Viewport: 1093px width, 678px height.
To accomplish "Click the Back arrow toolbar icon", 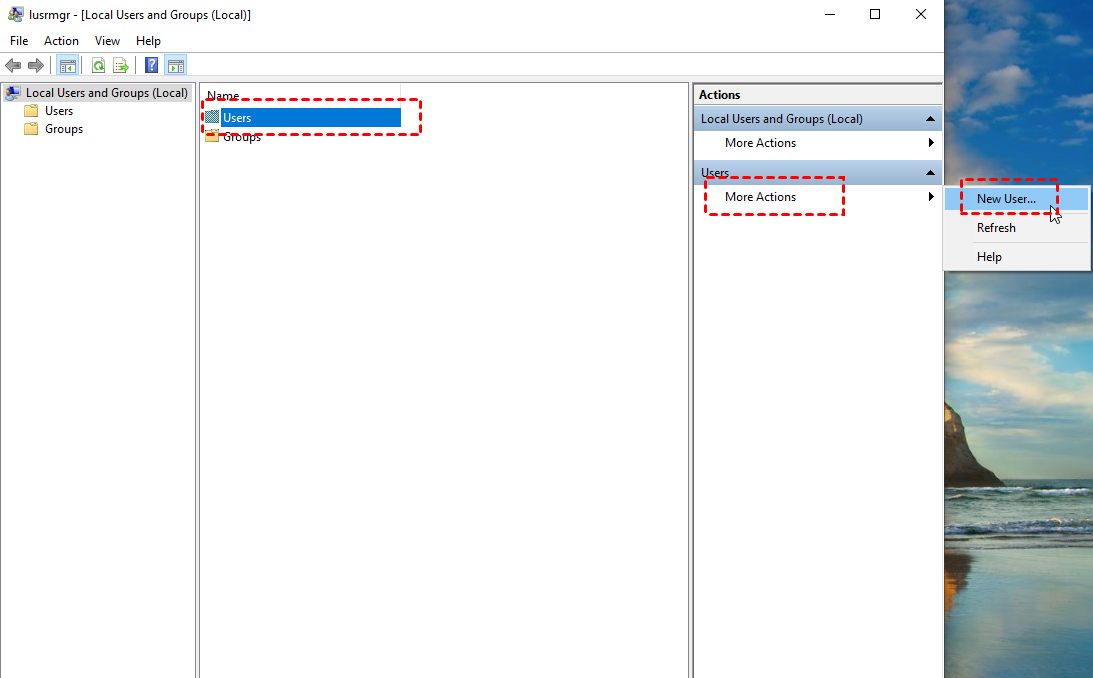I will point(13,66).
